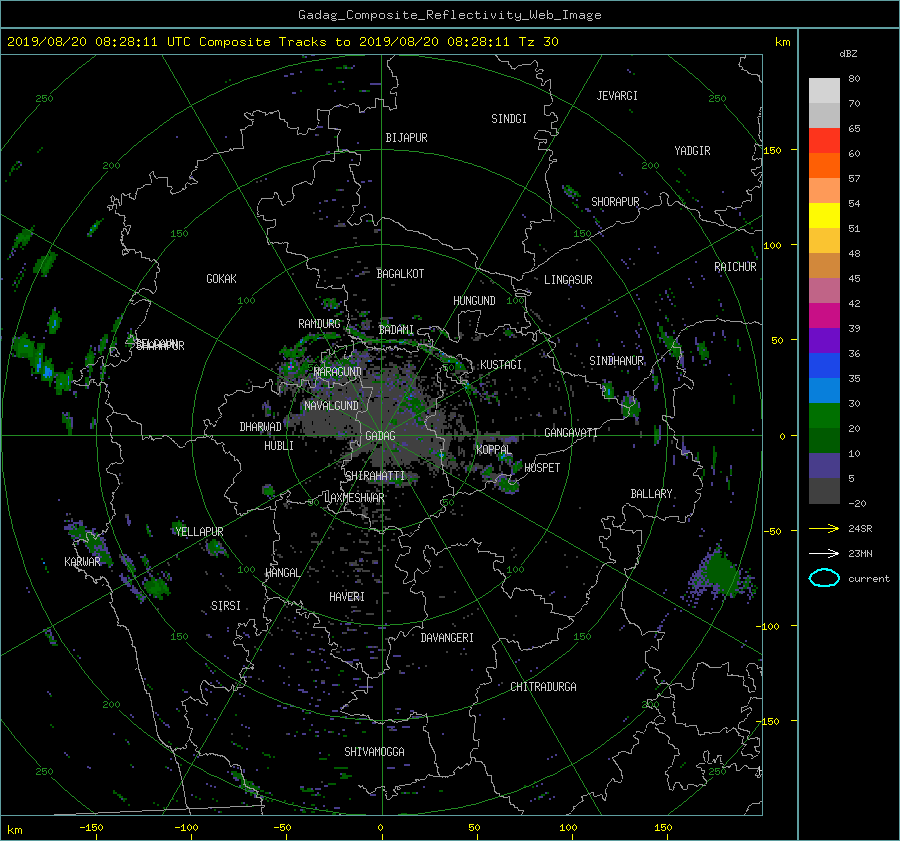Click the HANGAL city label

282,573
